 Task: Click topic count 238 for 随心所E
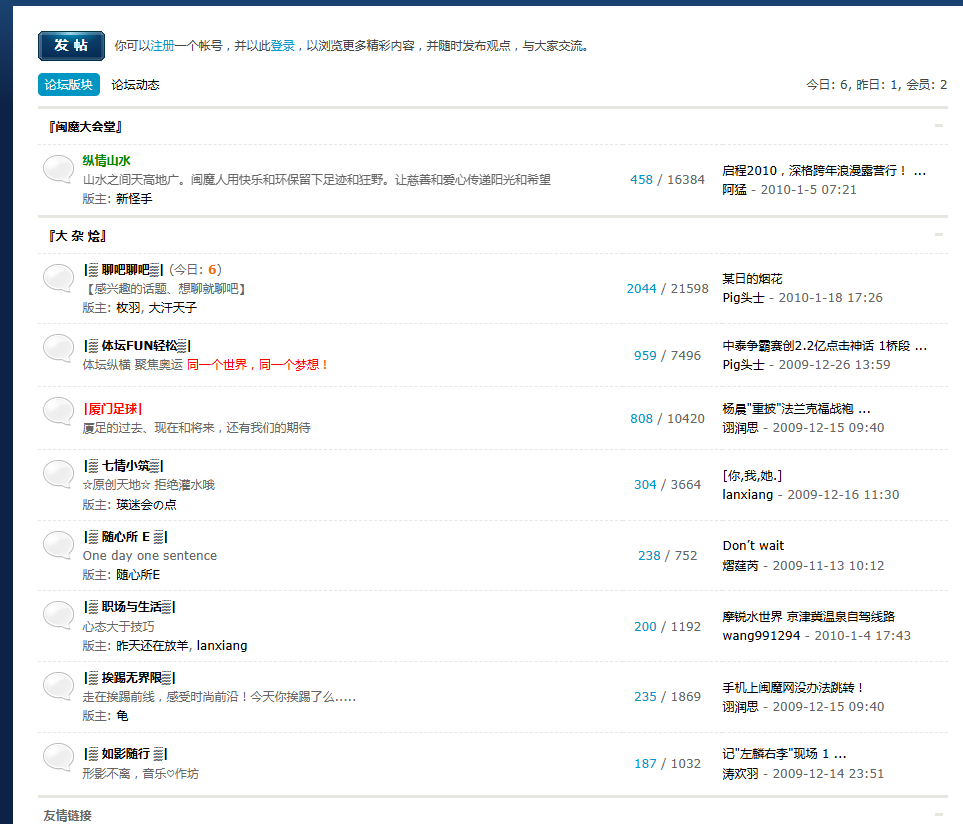(x=649, y=556)
